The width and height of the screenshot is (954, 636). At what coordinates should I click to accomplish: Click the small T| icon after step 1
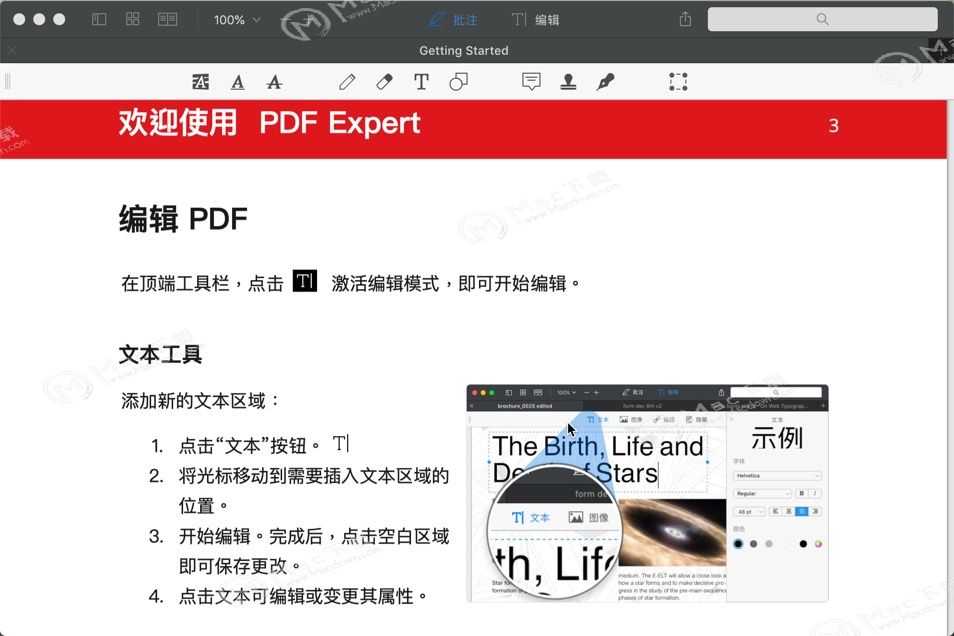click(x=341, y=444)
